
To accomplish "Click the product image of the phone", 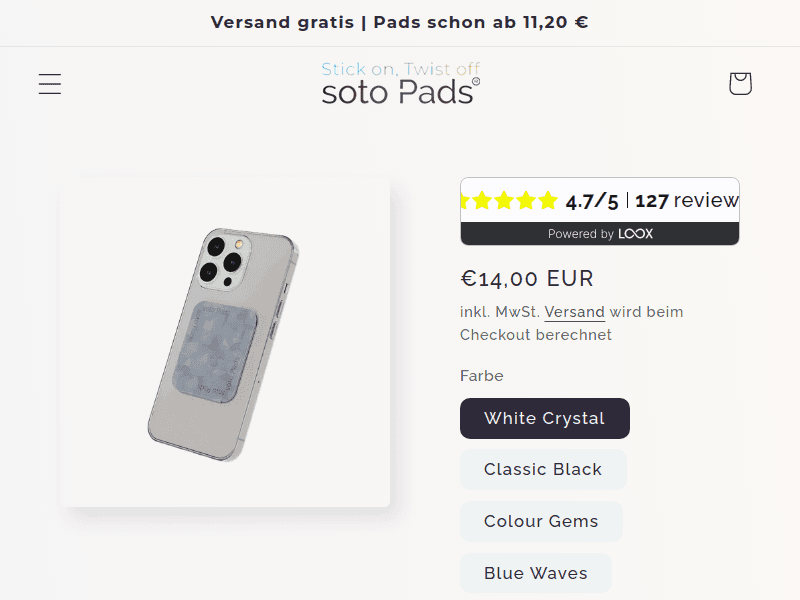I will [225, 340].
